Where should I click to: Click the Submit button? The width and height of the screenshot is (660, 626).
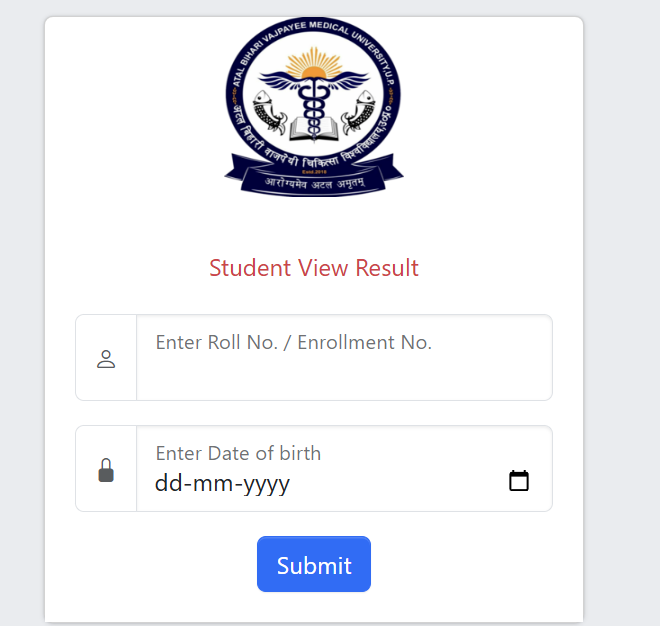pos(314,564)
